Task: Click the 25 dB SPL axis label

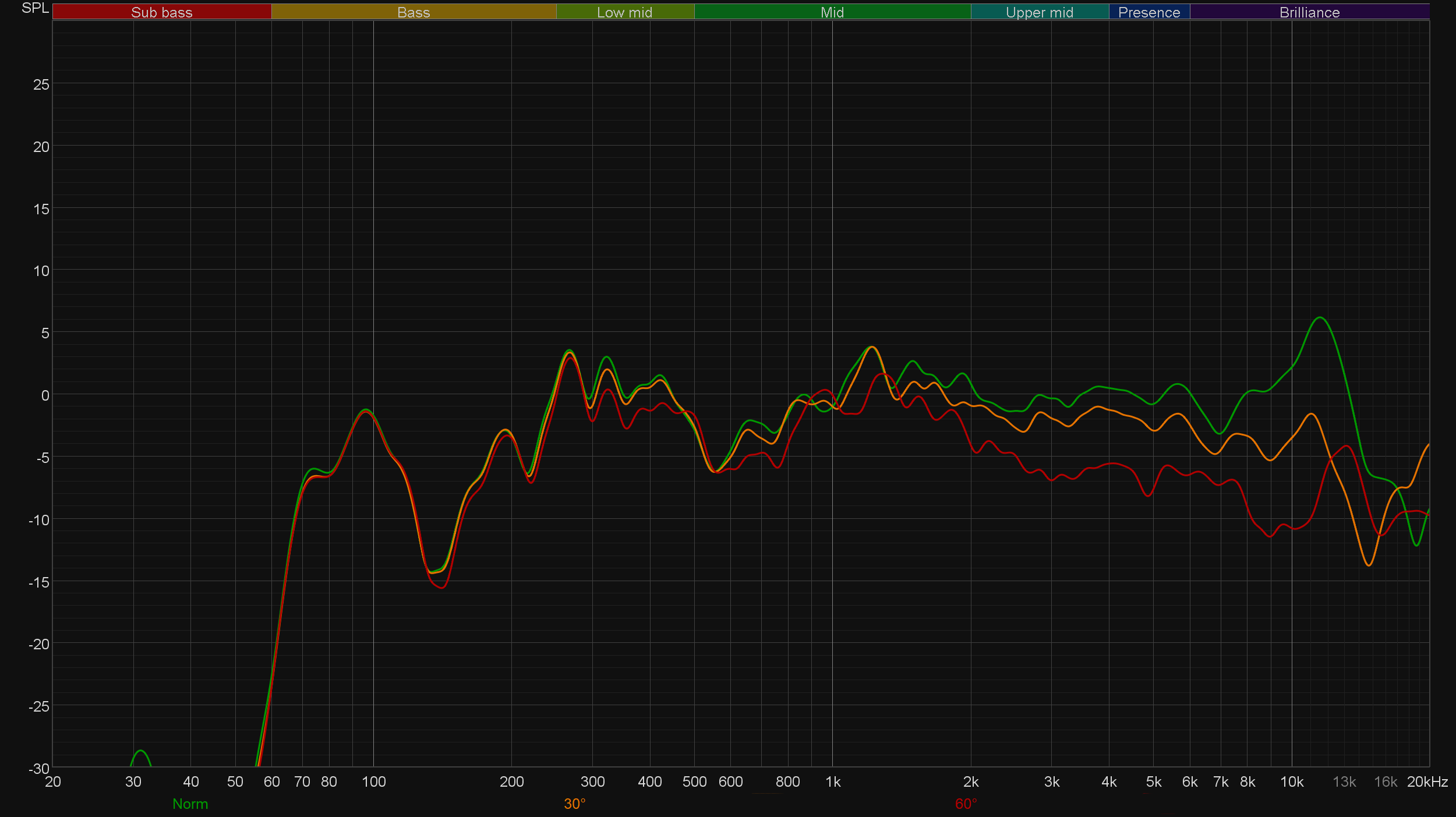Action: click(x=41, y=84)
